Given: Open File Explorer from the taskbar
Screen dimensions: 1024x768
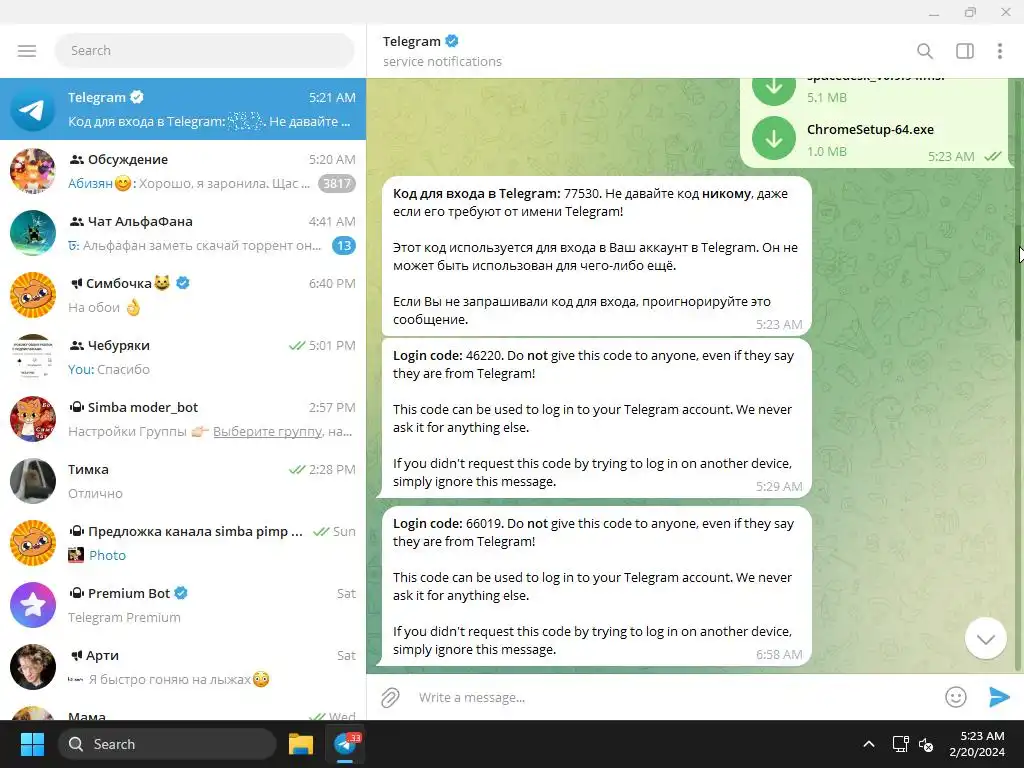Looking at the screenshot, I should click(301, 744).
